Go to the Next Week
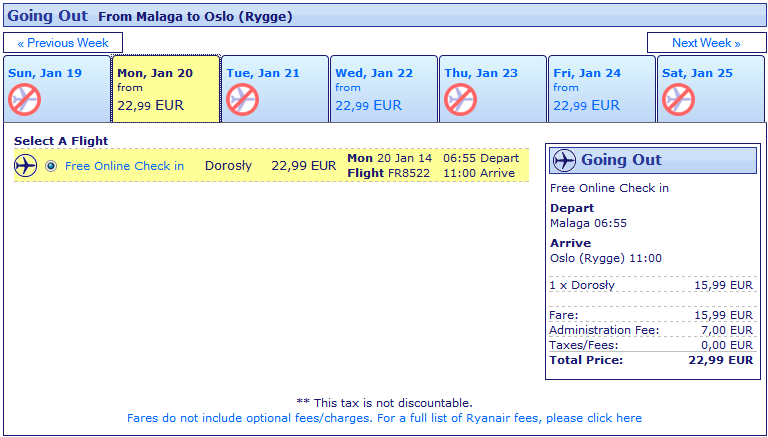The image size is (768, 437). click(x=706, y=43)
